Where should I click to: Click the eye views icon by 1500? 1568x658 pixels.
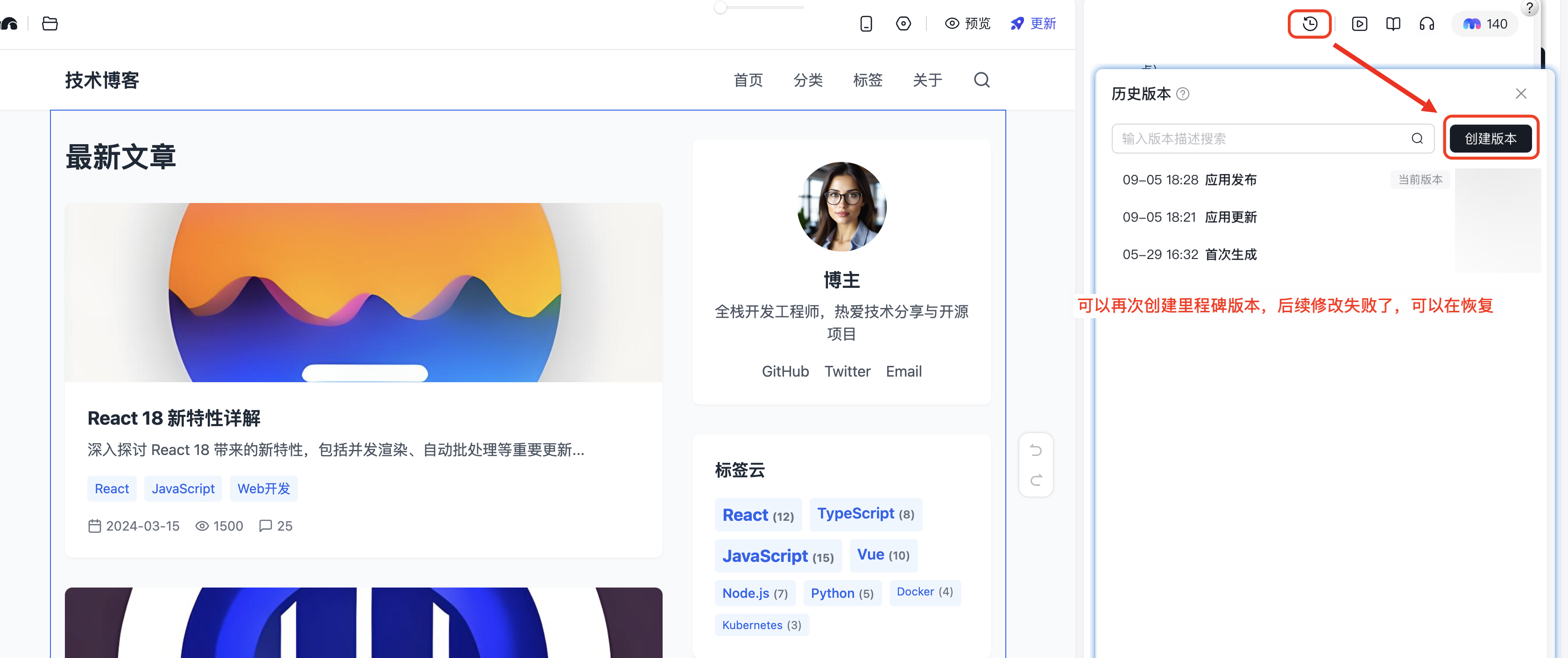pyautogui.click(x=202, y=526)
